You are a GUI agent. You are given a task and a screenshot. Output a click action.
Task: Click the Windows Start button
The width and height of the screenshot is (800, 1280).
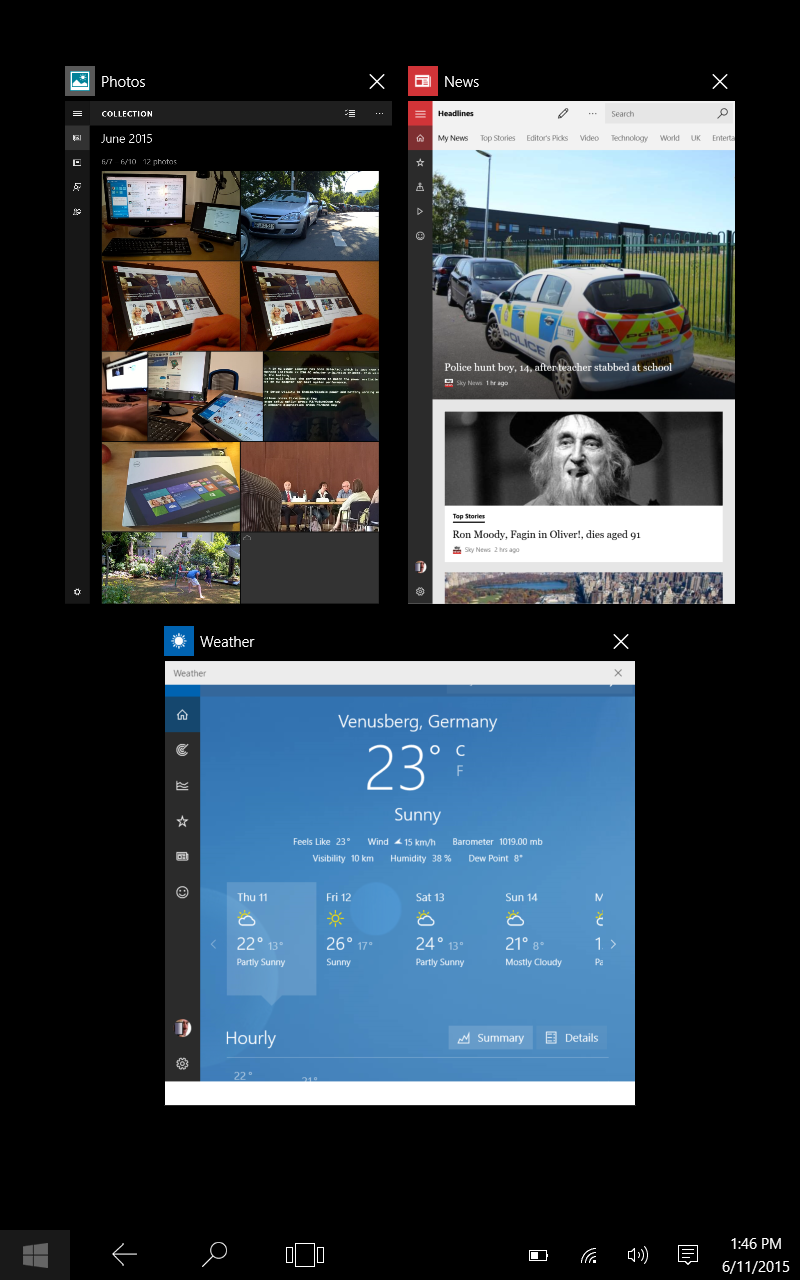click(x=35, y=1254)
